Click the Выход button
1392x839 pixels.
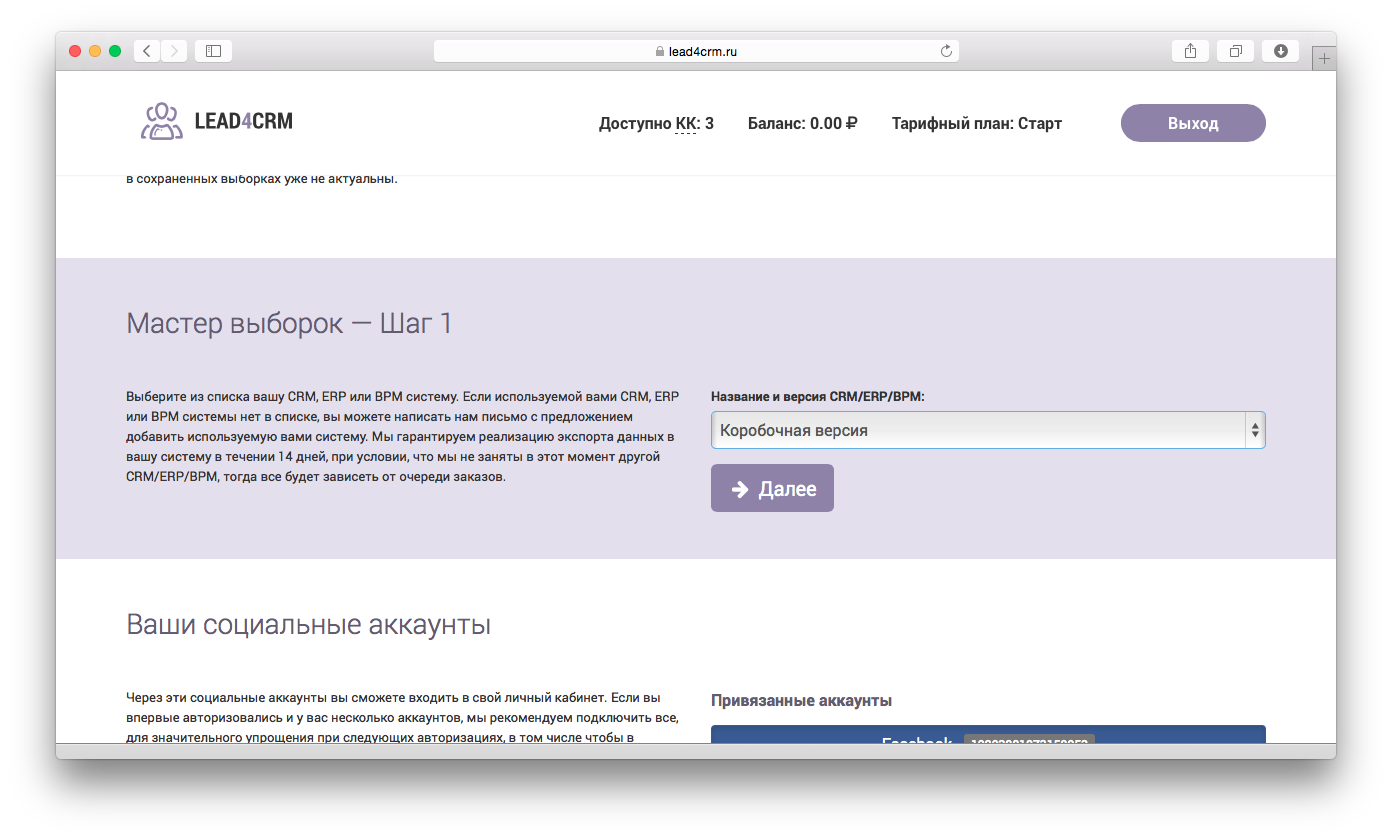tap(1193, 122)
